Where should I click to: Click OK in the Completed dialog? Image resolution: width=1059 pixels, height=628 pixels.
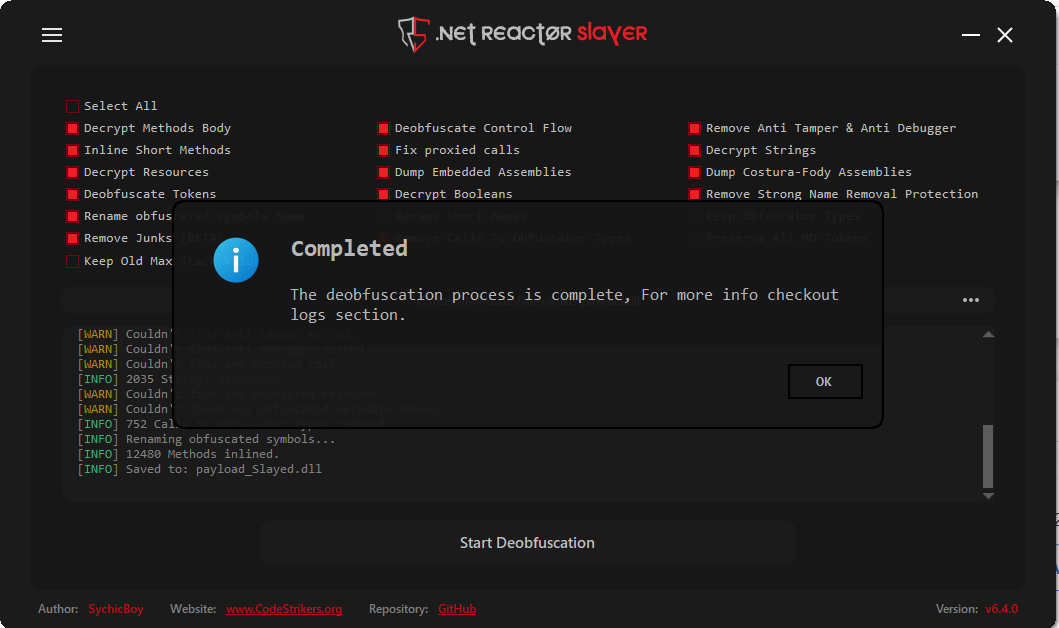coord(824,381)
